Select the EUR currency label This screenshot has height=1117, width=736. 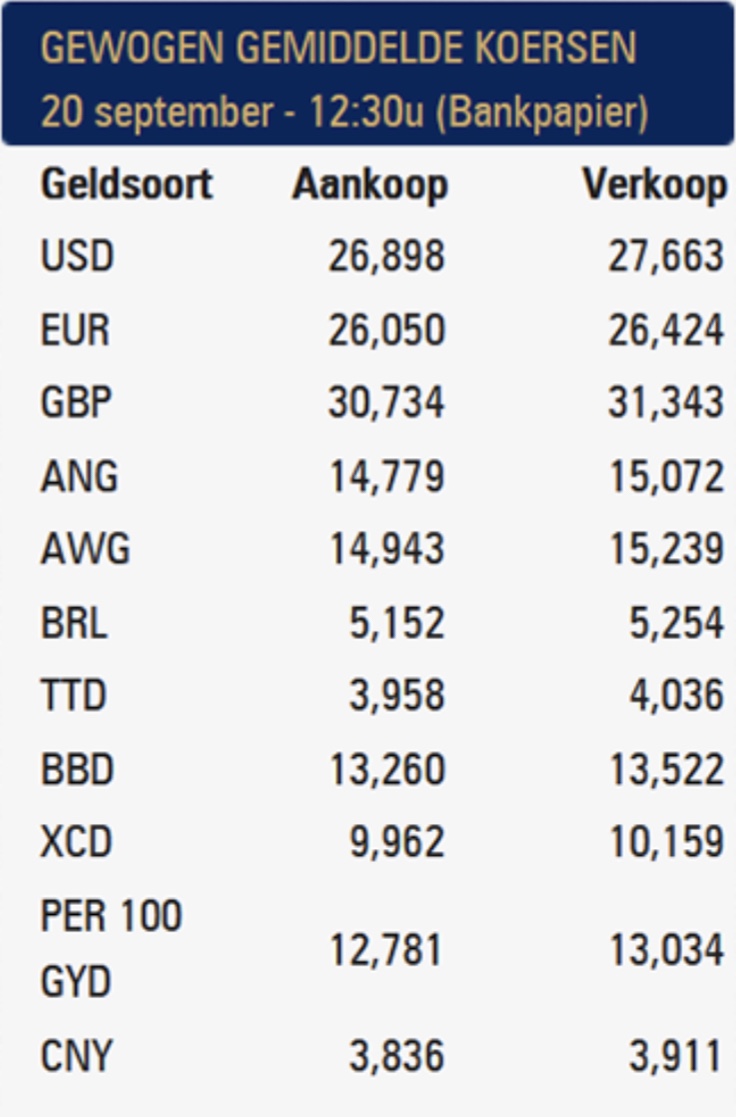point(75,331)
